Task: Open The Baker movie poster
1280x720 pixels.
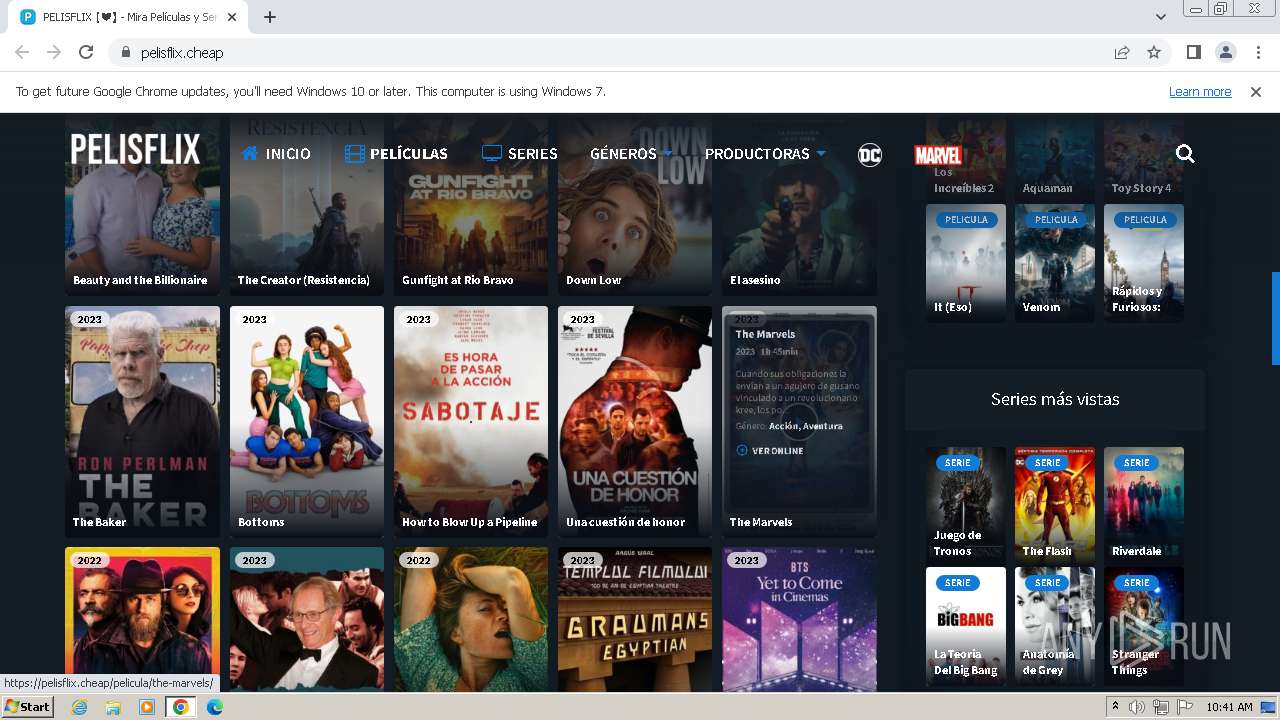Action: coord(142,421)
